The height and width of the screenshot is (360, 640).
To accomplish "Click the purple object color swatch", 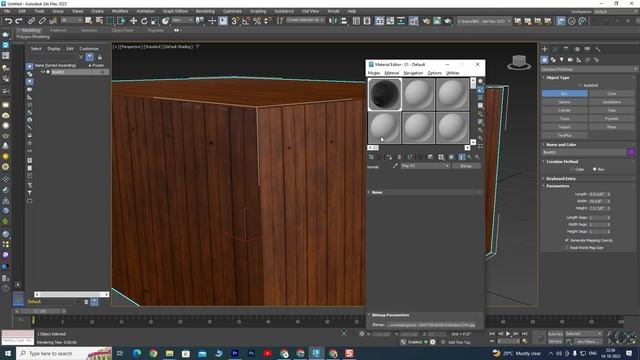I will click(x=631, y=152).
